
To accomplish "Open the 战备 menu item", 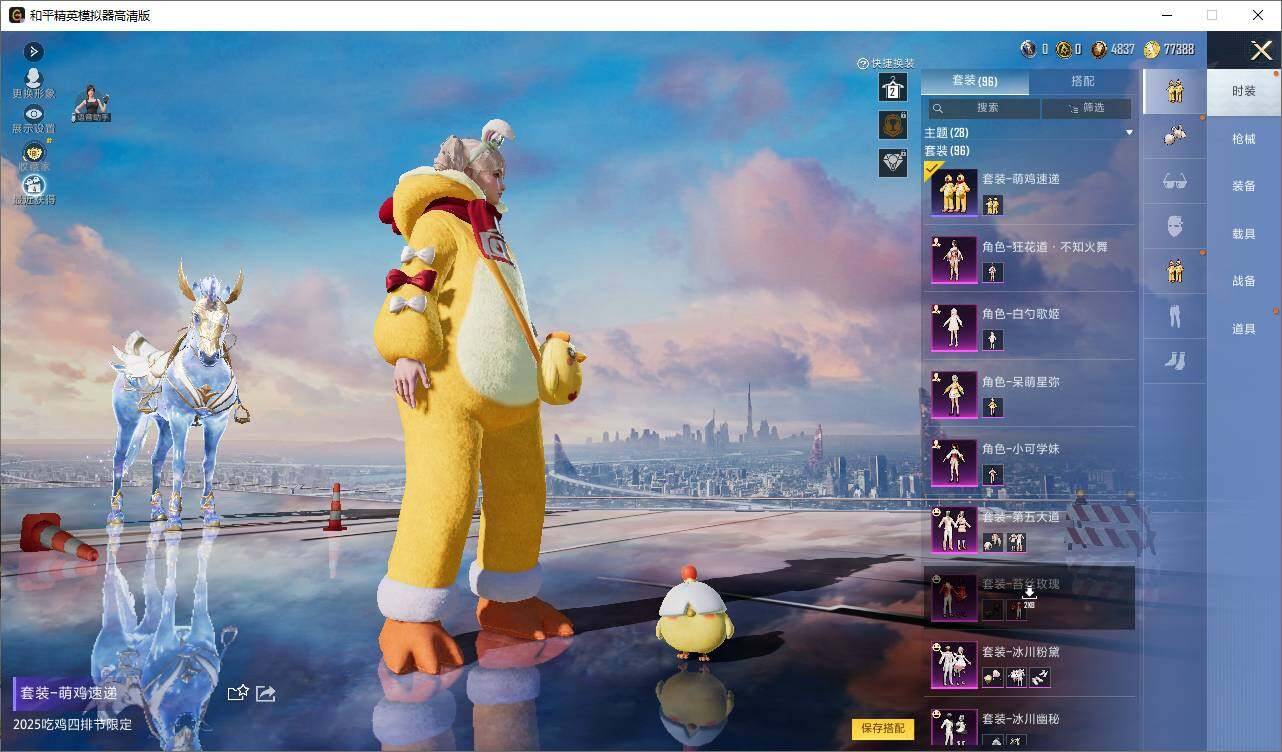I will tap(1244, 281).
